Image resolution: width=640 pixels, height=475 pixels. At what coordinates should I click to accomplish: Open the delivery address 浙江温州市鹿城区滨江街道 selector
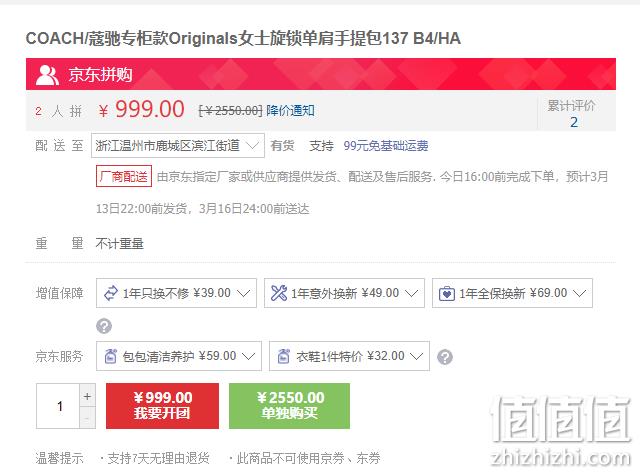pyautogui.click(x=178, y=146)
